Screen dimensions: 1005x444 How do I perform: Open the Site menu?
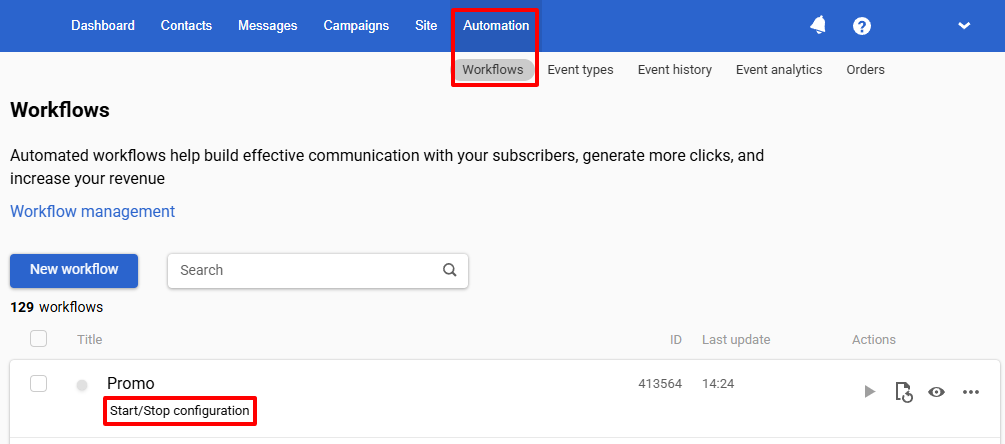tap(426, 26)
